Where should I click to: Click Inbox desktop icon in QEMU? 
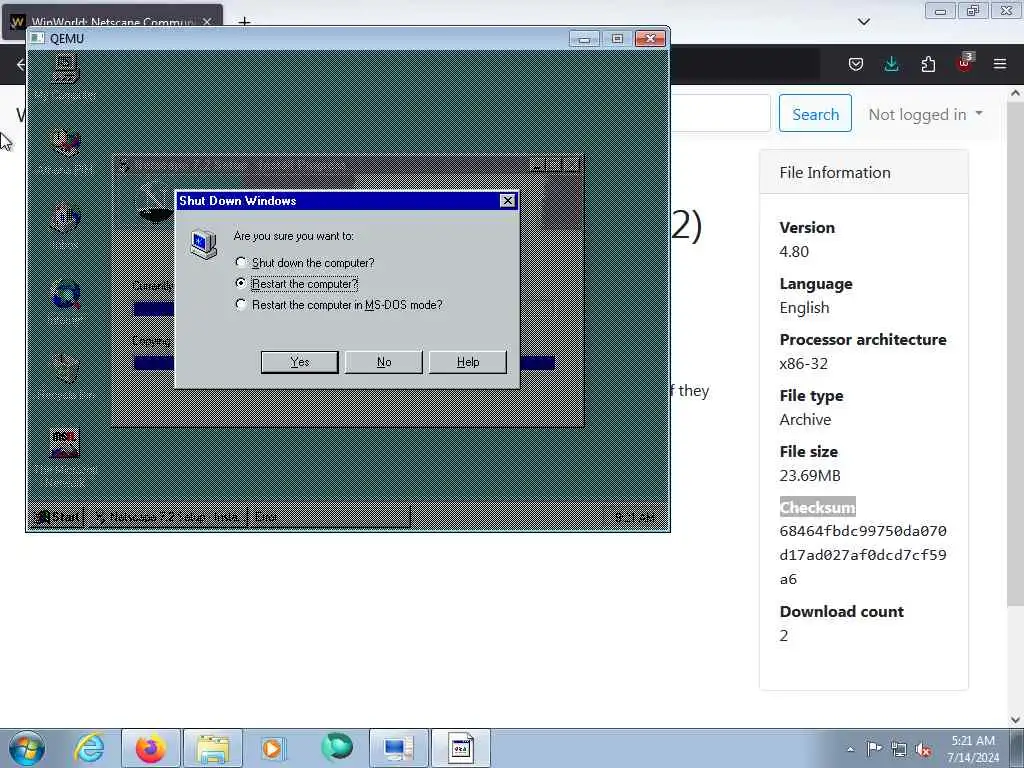point(65,226)
